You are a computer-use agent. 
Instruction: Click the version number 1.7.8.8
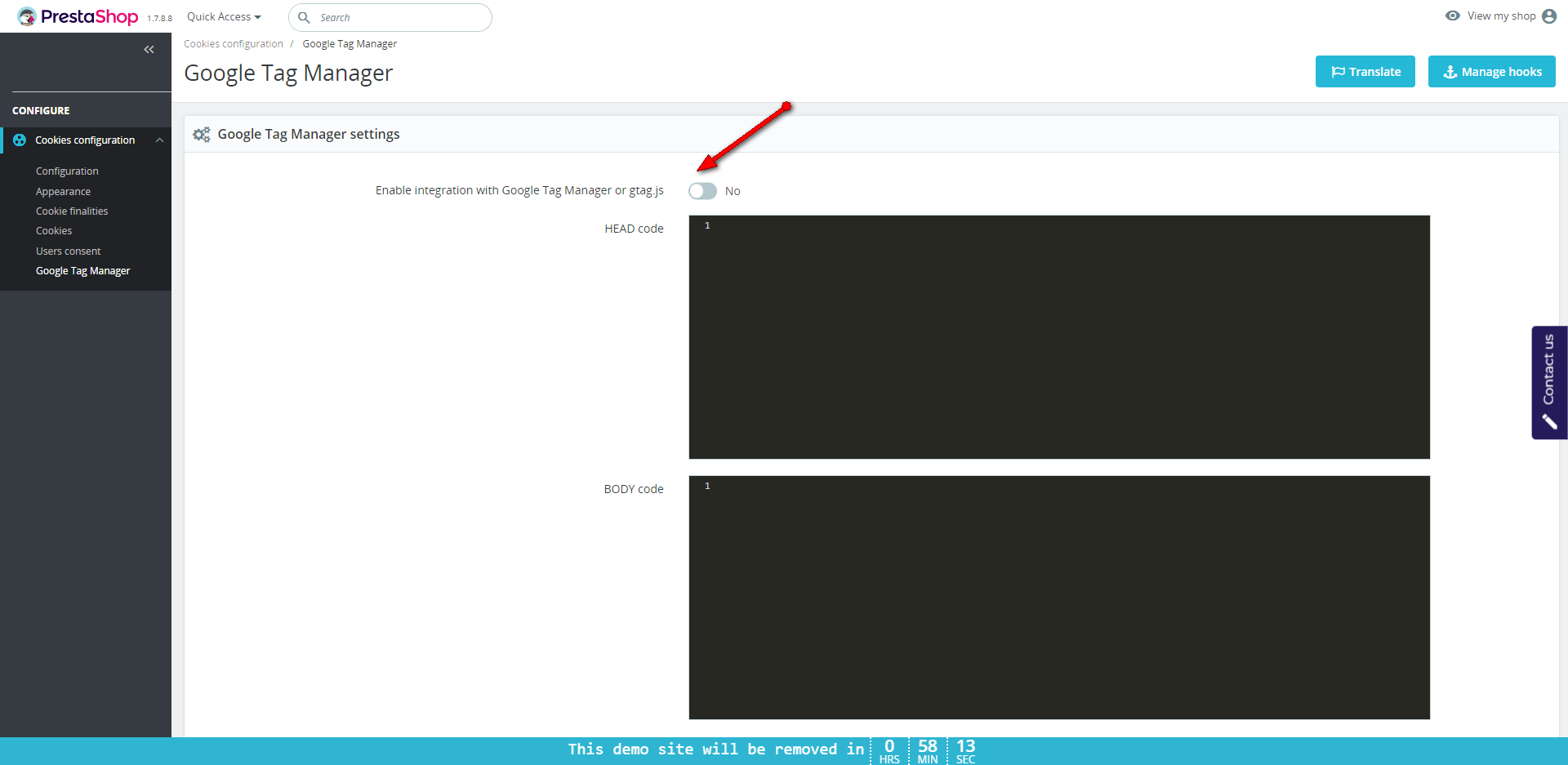(160, 19)
